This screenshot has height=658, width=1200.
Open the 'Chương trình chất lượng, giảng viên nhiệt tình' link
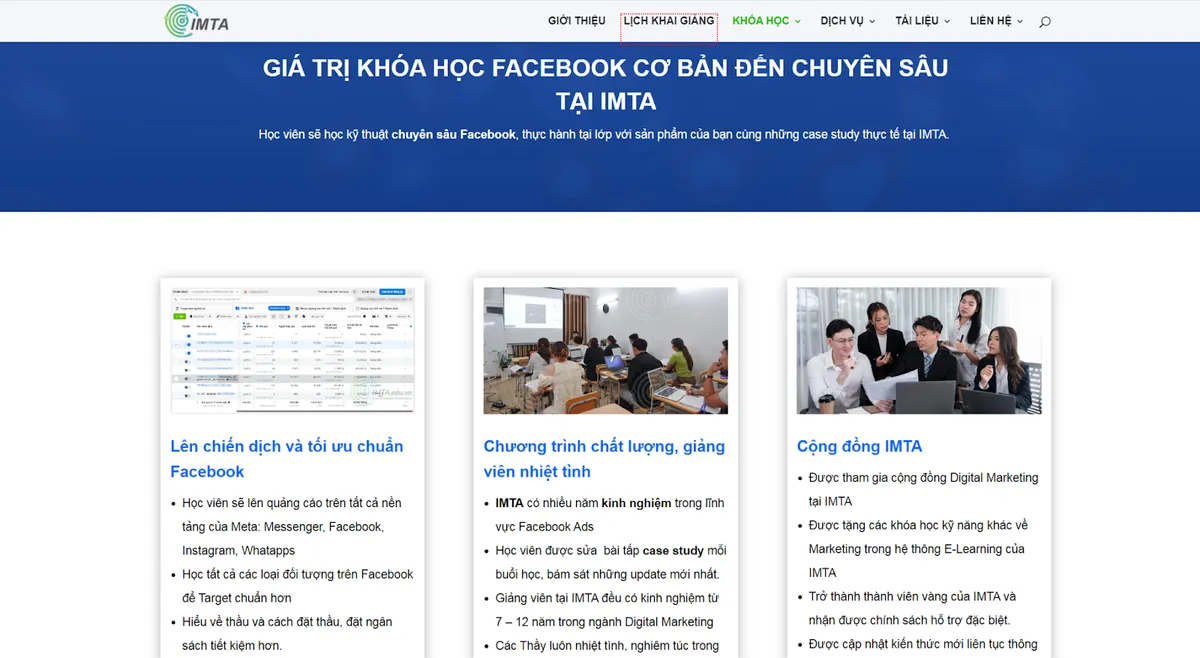(x=603, y=458)
